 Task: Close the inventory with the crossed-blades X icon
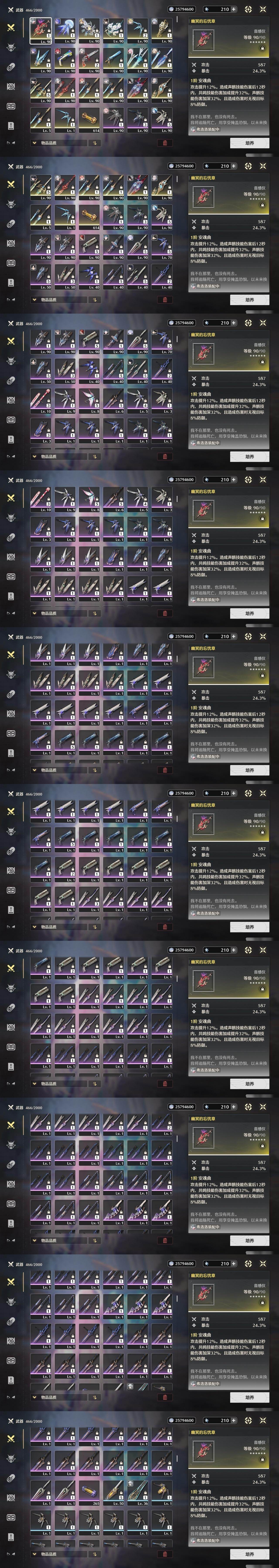click(263, 9)
